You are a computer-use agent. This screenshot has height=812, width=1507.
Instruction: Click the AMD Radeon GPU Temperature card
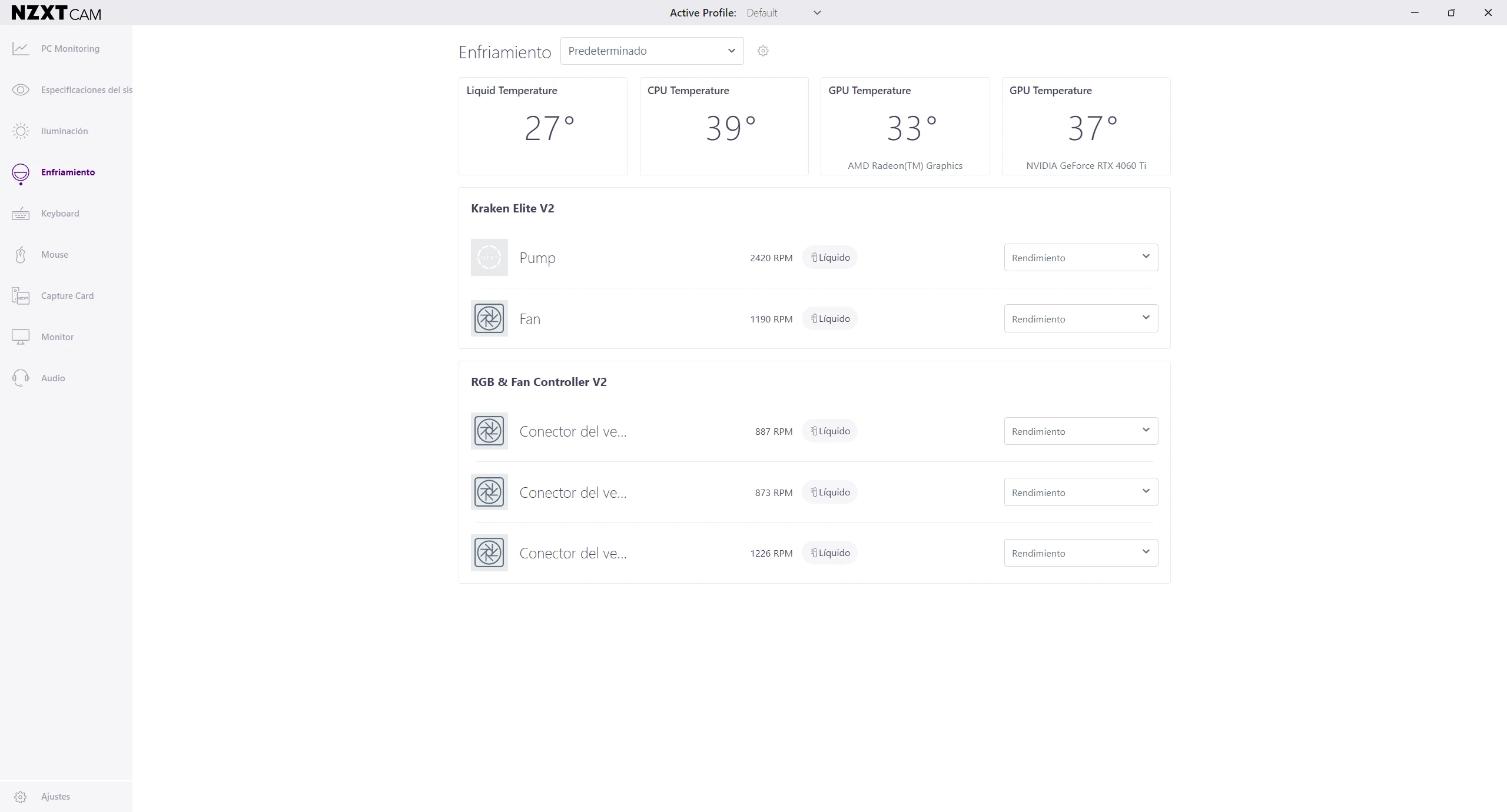click(x=905, y=126)
